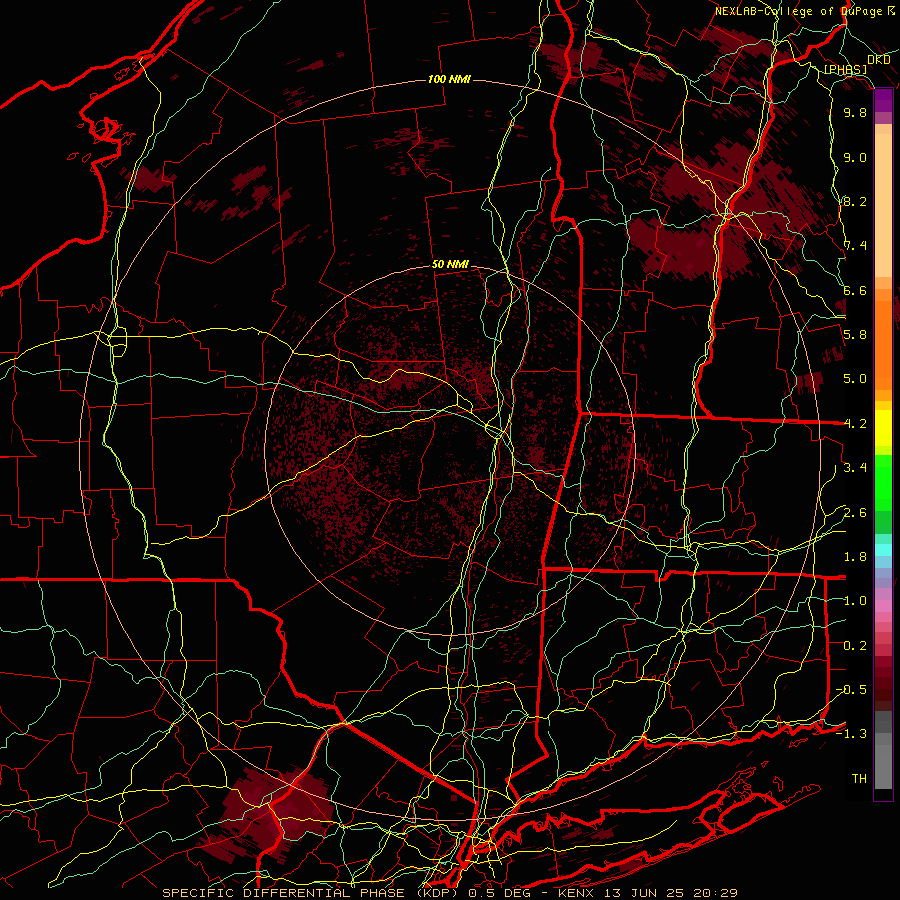Select the 9.8 value on the scale
Image resolution: width=900 pixels, height=900 pixels.
coord(855,113)
